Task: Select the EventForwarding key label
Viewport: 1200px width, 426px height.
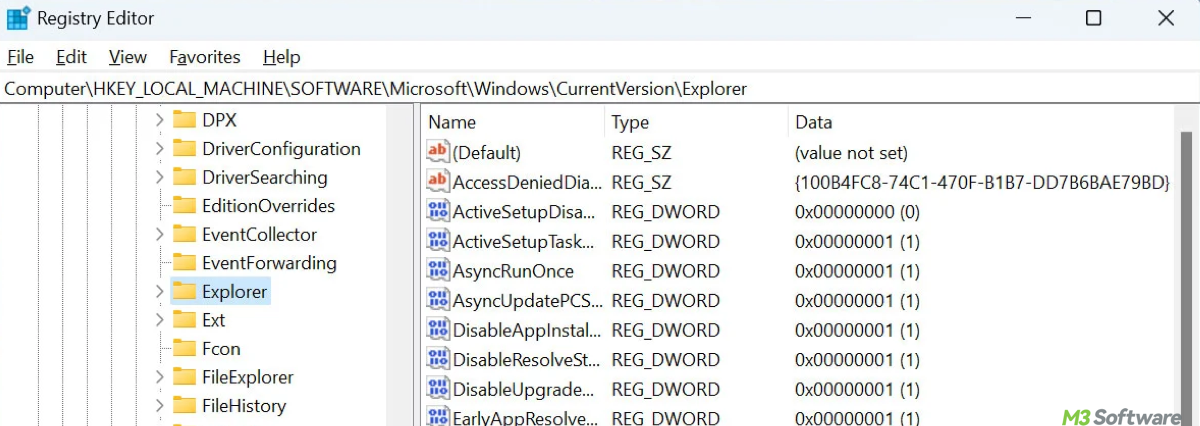Action: (269, 263)
